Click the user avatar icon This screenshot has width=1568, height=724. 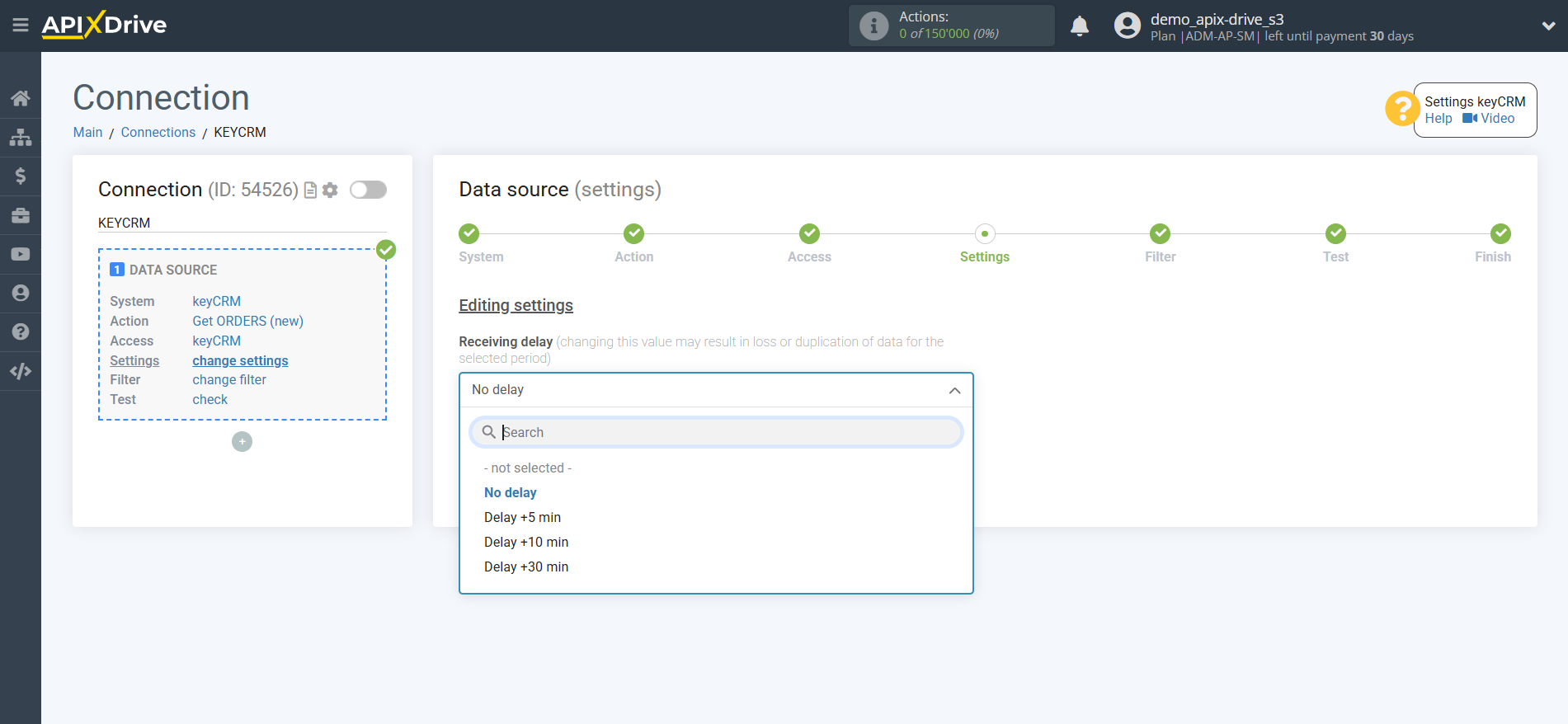point(1127,26)
